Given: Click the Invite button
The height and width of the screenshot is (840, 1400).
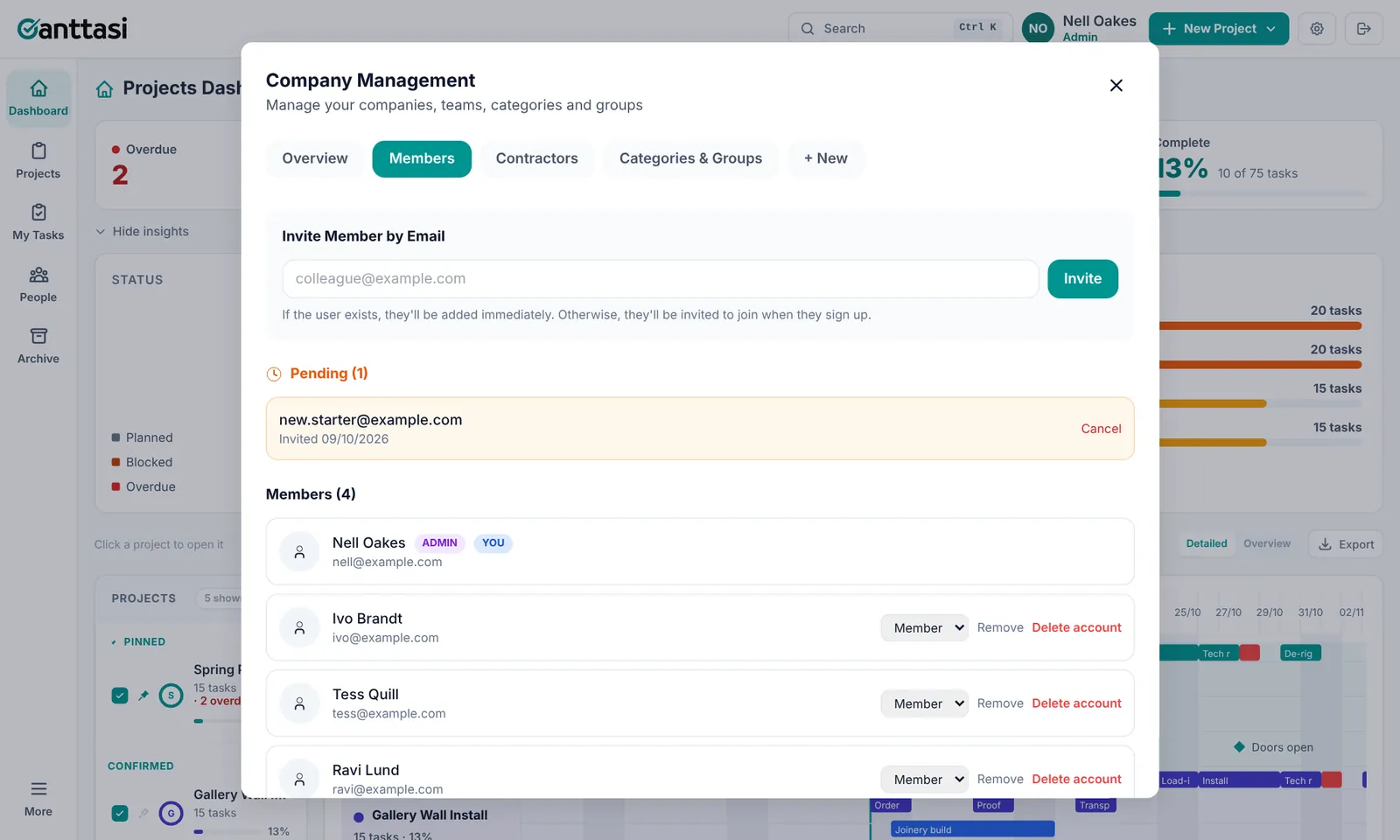Looking at the screenshot, I should click(x=1082, y=278).
